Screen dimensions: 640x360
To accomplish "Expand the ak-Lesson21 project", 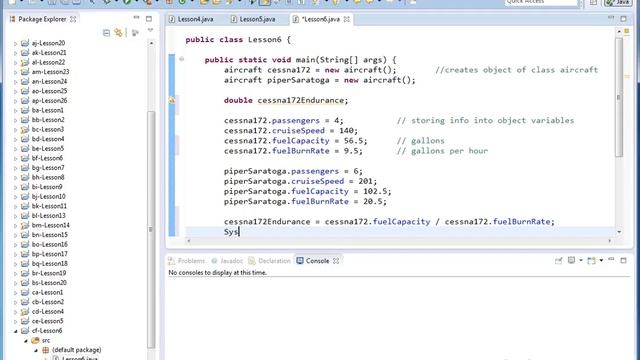I will click(x=16, y=53).
